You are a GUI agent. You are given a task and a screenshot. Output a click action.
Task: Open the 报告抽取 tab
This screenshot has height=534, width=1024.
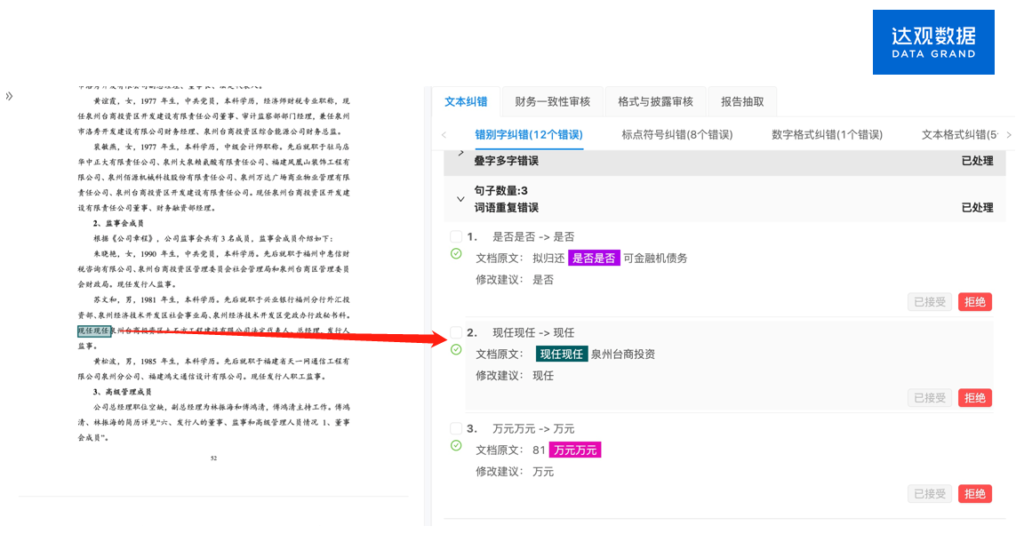click(x=742, y=102)
